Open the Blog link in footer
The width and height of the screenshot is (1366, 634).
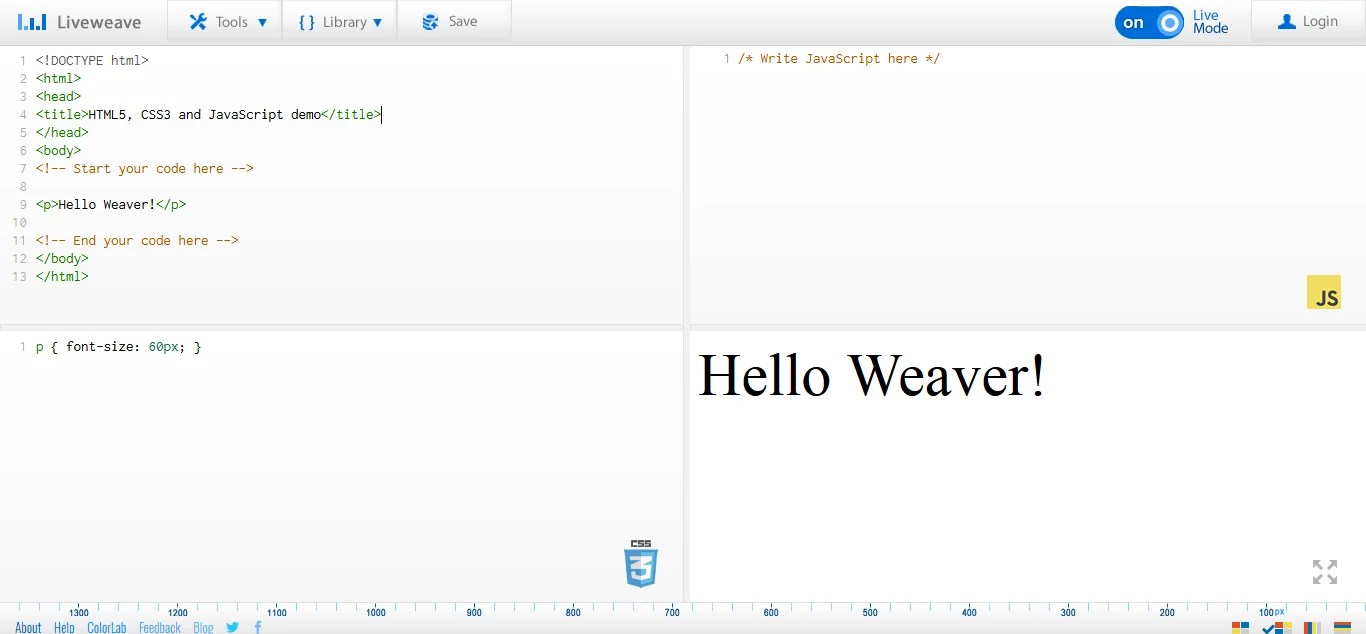coord(203,627)
